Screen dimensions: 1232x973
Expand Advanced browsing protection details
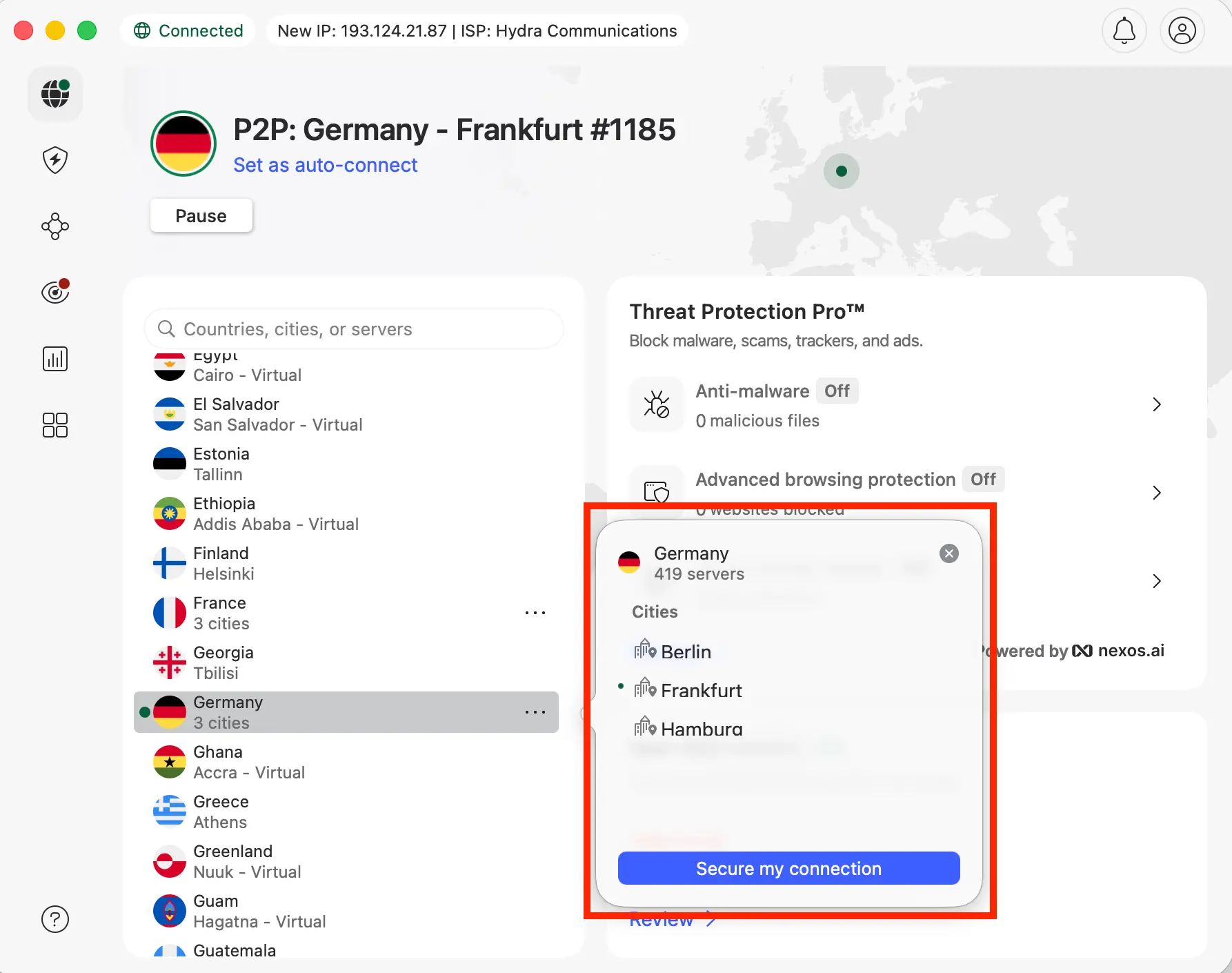pyautogui.click(x=1157, y=493)
